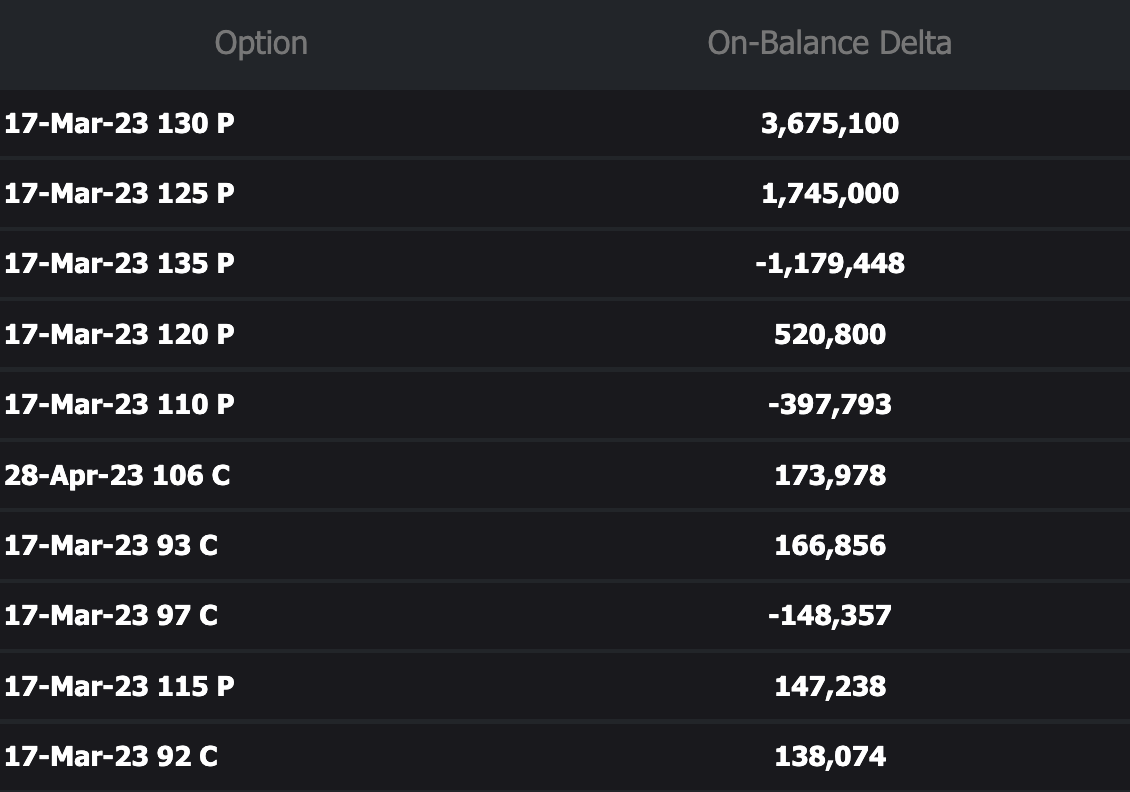The width and height of the screenshot is (1130, 792).
Task: Click the 3,675,100 delta value
Action: point(830,123)
